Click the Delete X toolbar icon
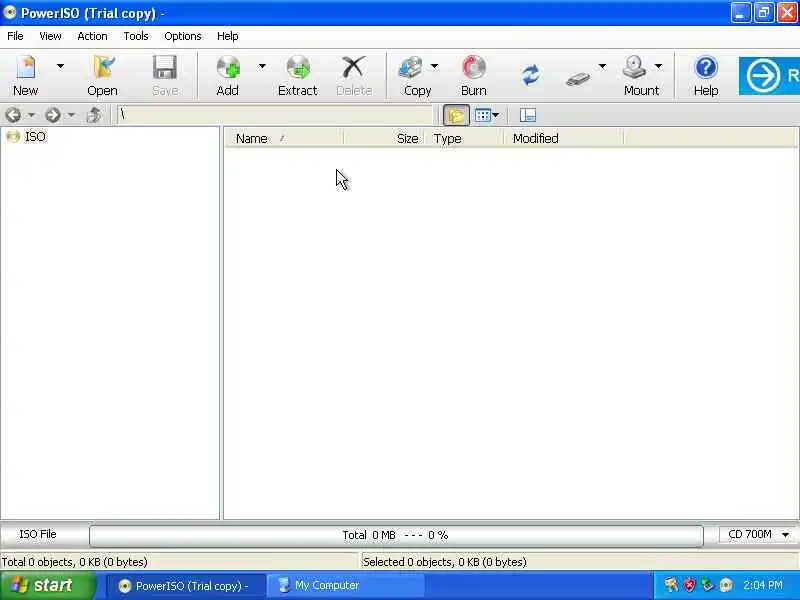 click(354, 67)
